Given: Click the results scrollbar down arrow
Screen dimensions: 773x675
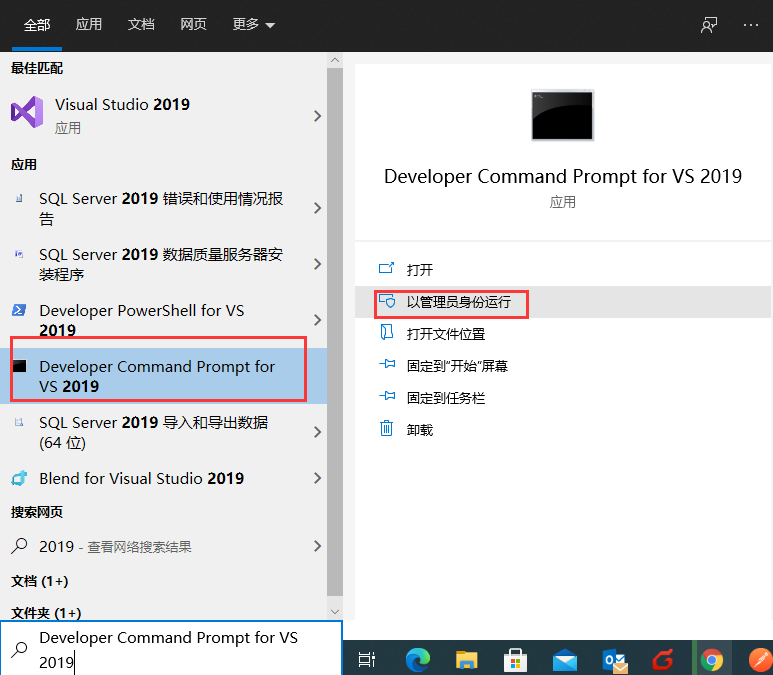Looking at the screenshot, I should point(335,612).
